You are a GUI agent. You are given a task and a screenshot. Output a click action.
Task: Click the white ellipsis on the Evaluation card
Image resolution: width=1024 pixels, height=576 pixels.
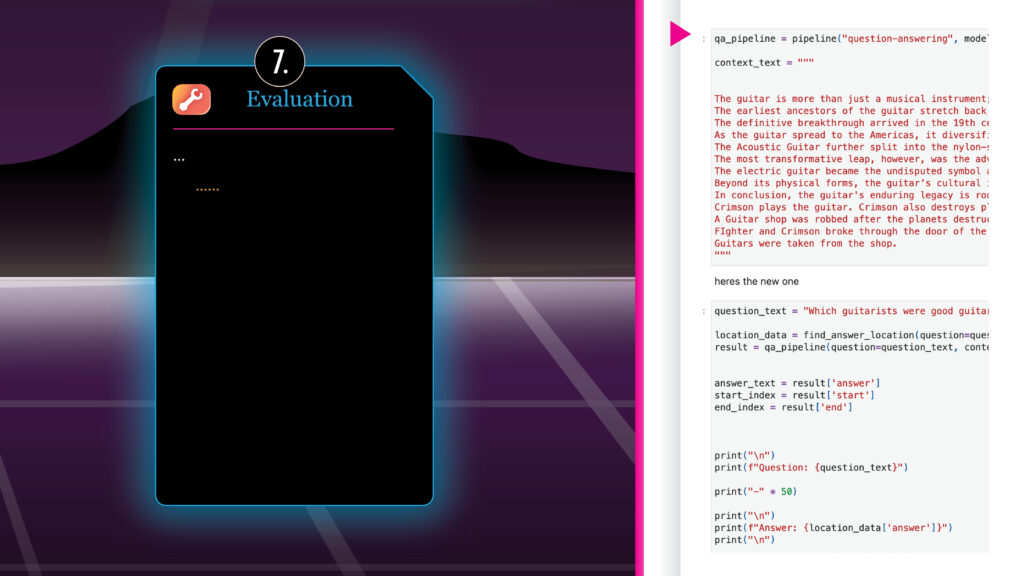click(x=178, y=160)
